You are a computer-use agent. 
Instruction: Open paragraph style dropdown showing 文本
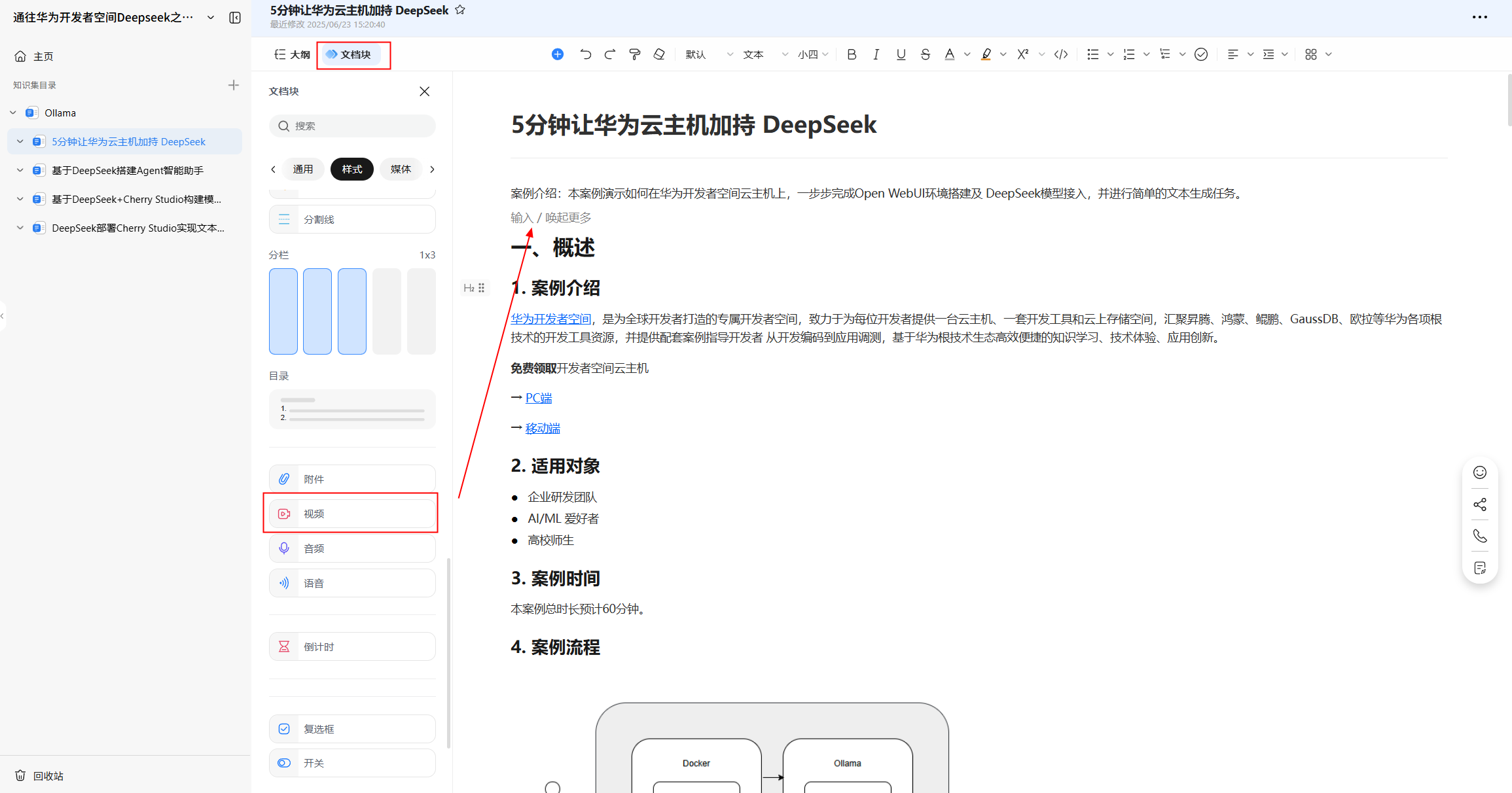click(765, 54)
